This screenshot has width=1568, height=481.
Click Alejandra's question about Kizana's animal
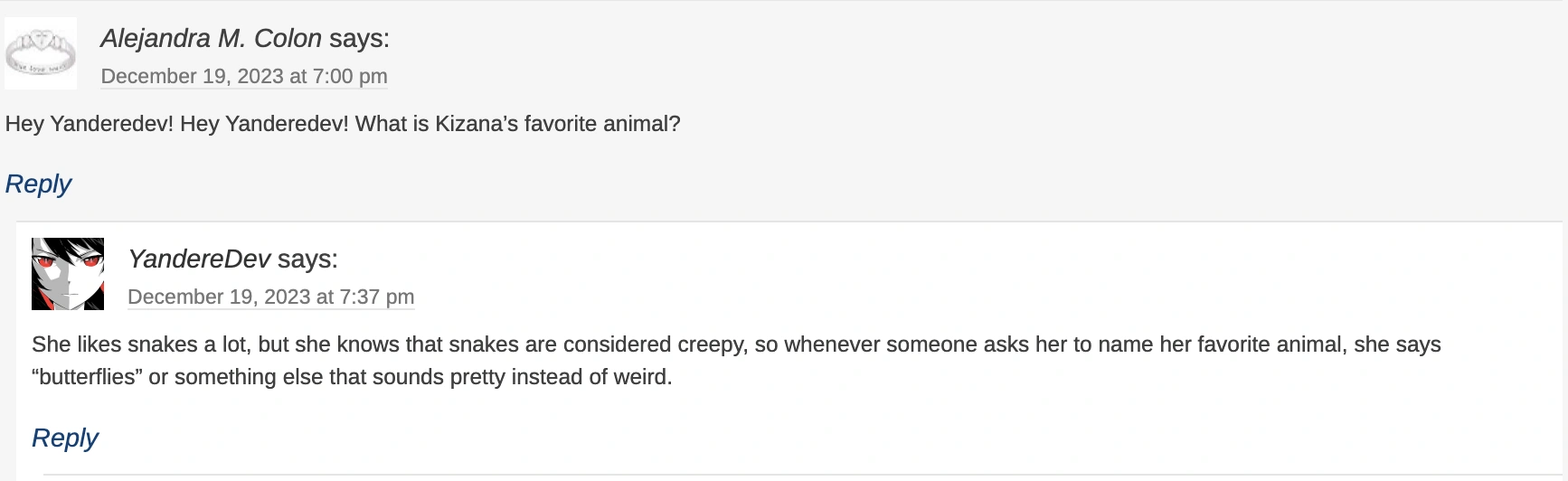(x=343, y=125)
